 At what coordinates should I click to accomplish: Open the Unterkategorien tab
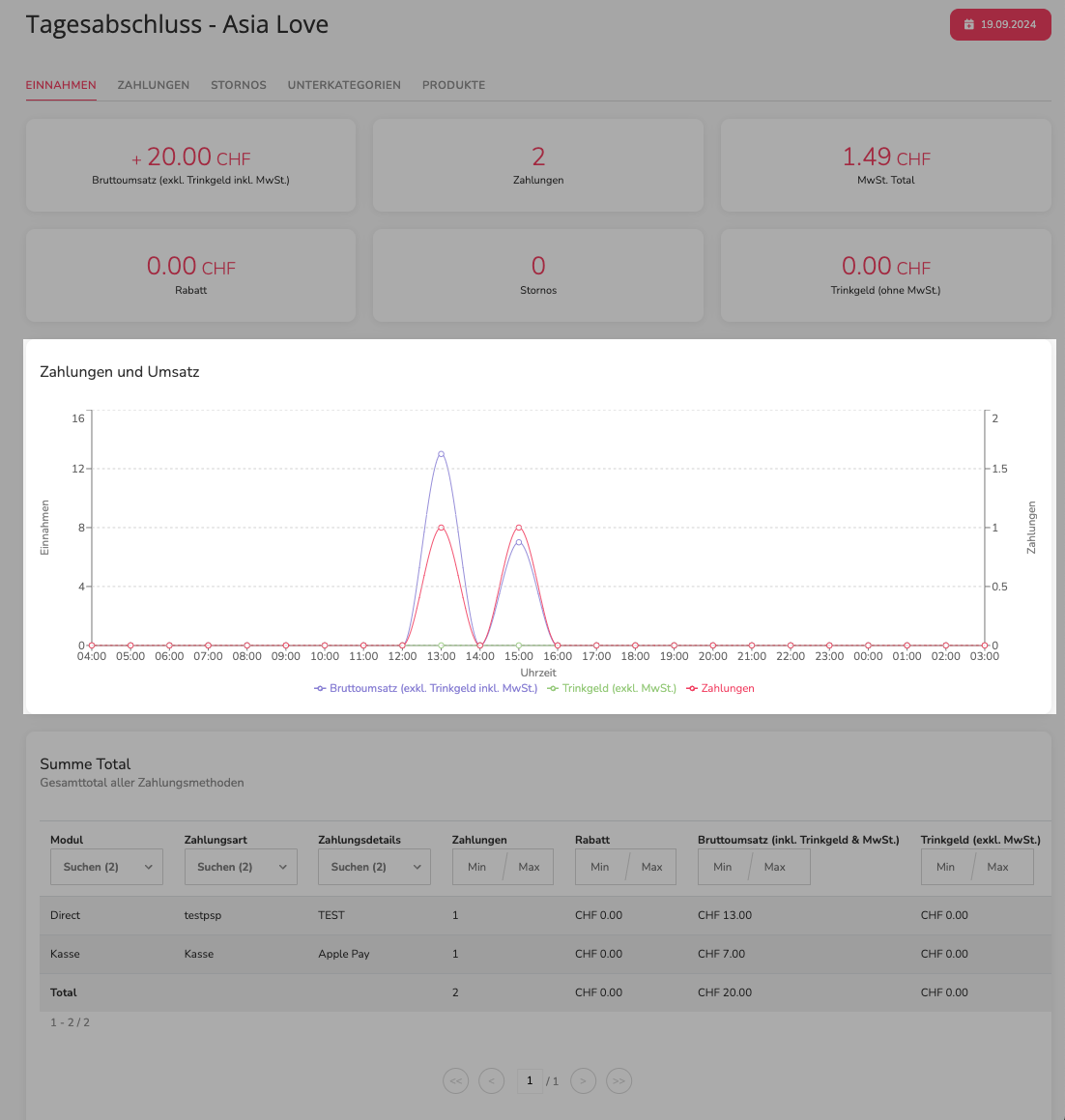coord(344,85)
